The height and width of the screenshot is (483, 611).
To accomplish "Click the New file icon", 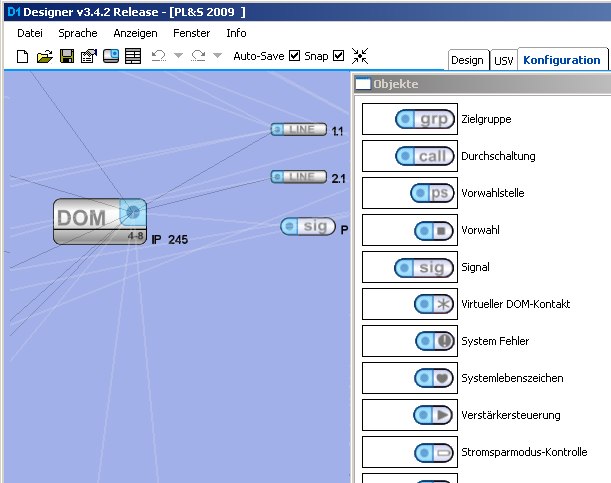I will pos(23,56).
